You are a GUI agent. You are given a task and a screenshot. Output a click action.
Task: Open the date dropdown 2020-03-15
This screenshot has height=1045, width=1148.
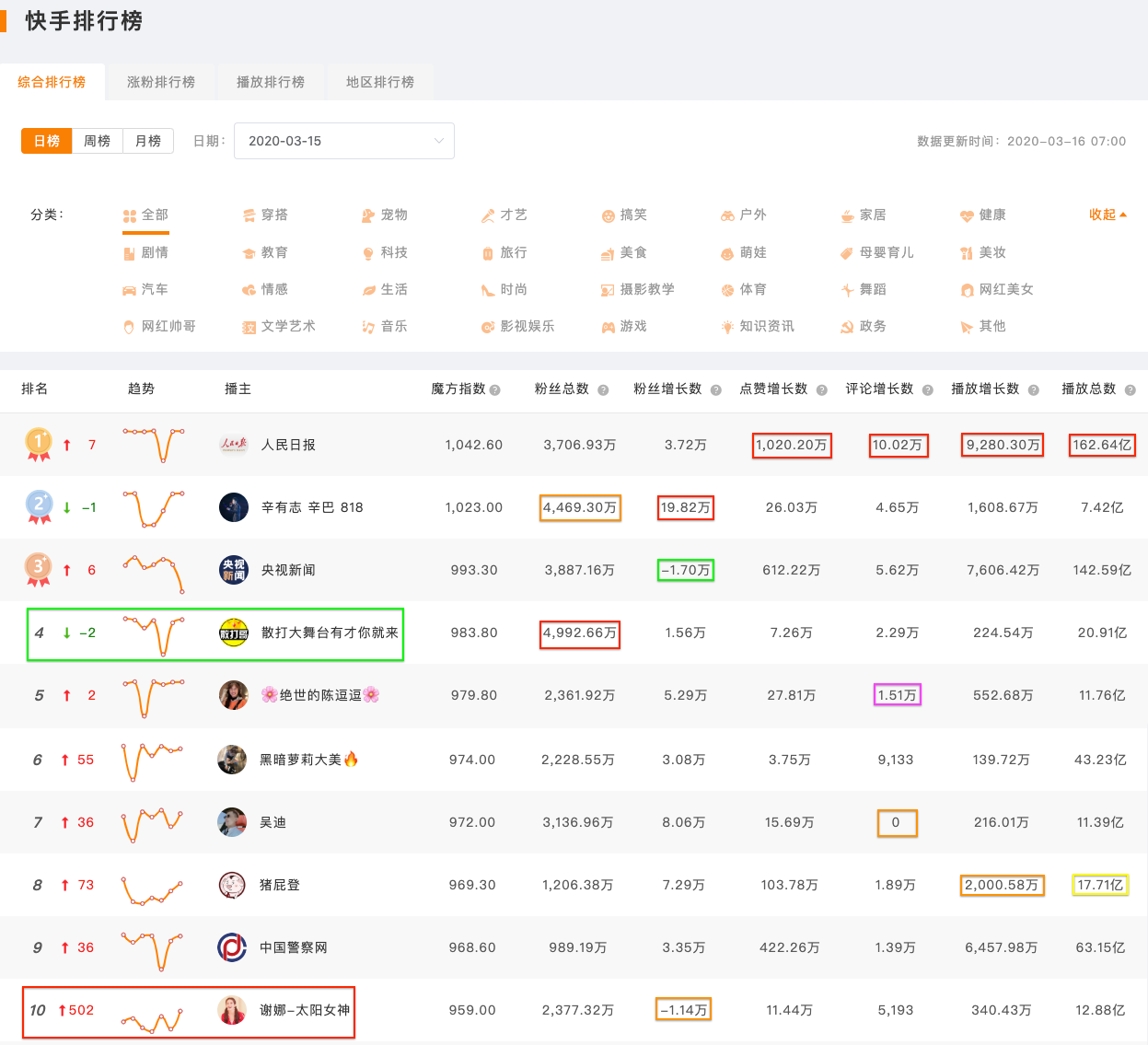coord(344,141)
